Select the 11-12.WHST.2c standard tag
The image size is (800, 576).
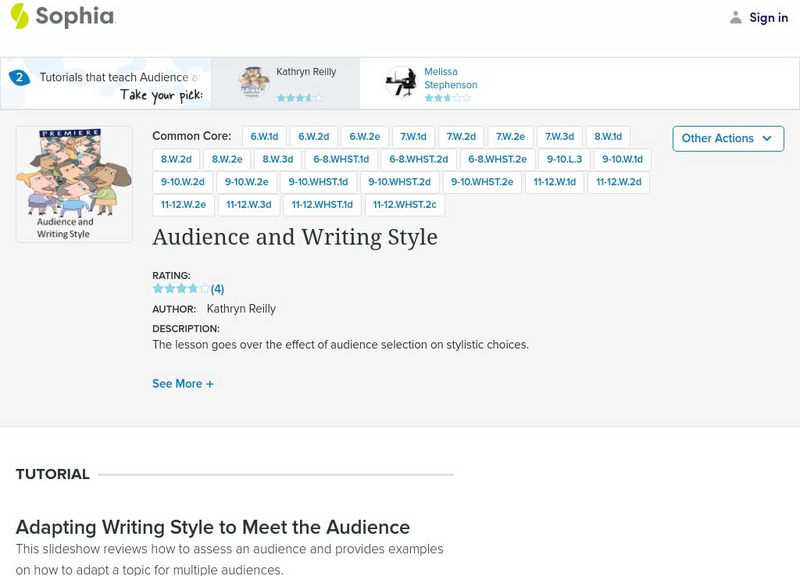pos(404,205)
